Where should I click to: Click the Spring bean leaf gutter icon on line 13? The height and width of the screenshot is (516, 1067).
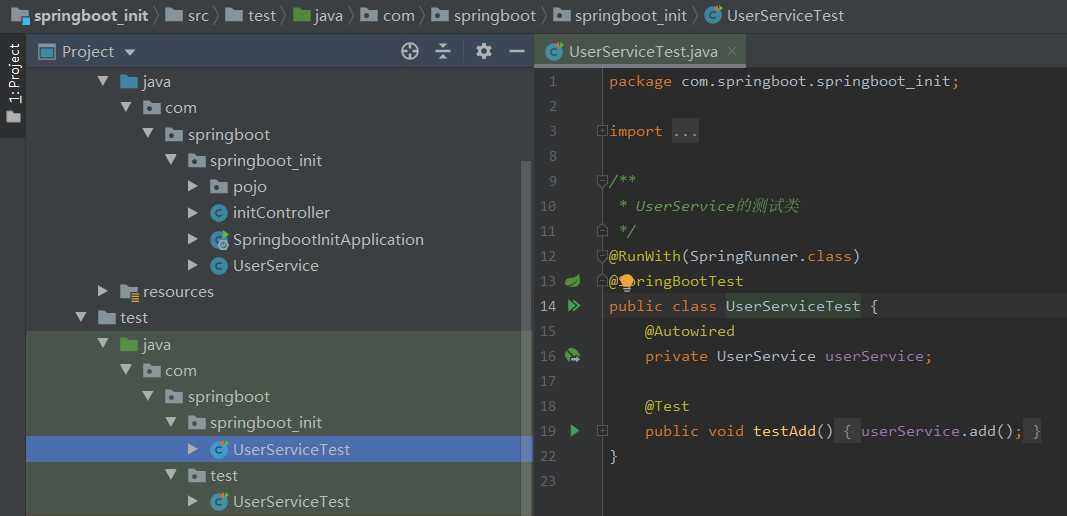click(x=574, y=280)
